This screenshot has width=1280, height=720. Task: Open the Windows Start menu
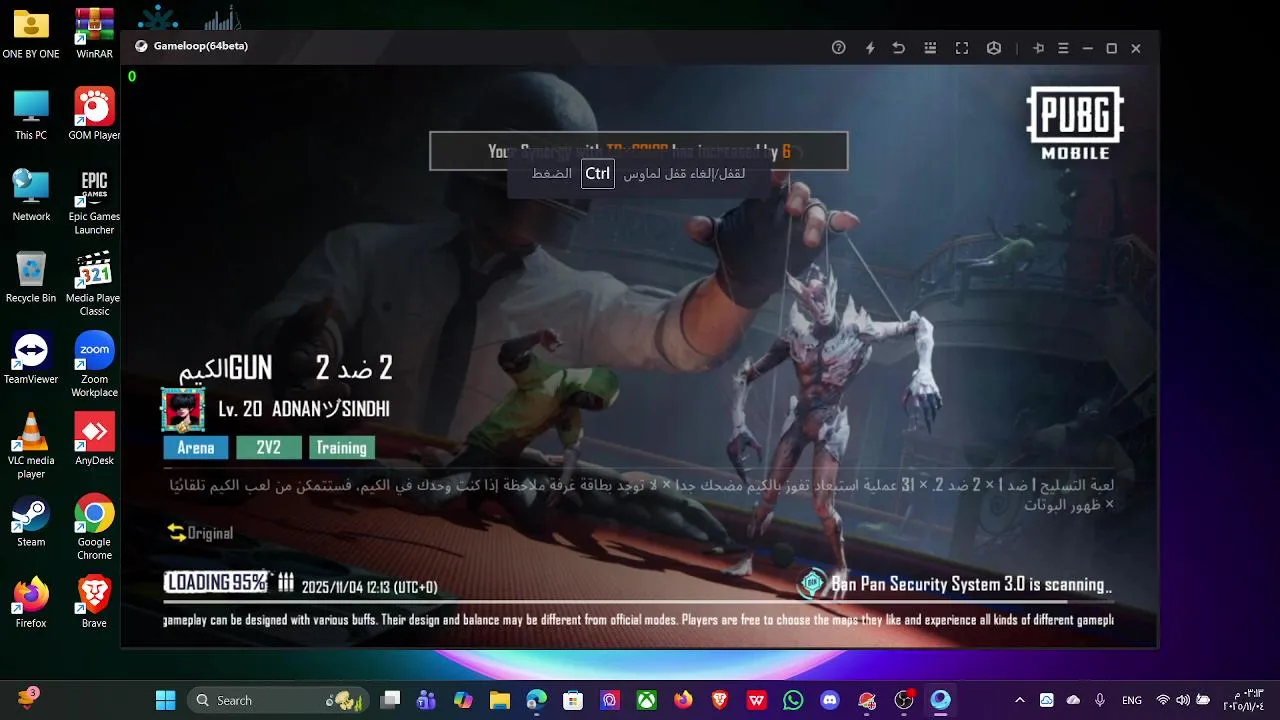[x=166, y=700]
